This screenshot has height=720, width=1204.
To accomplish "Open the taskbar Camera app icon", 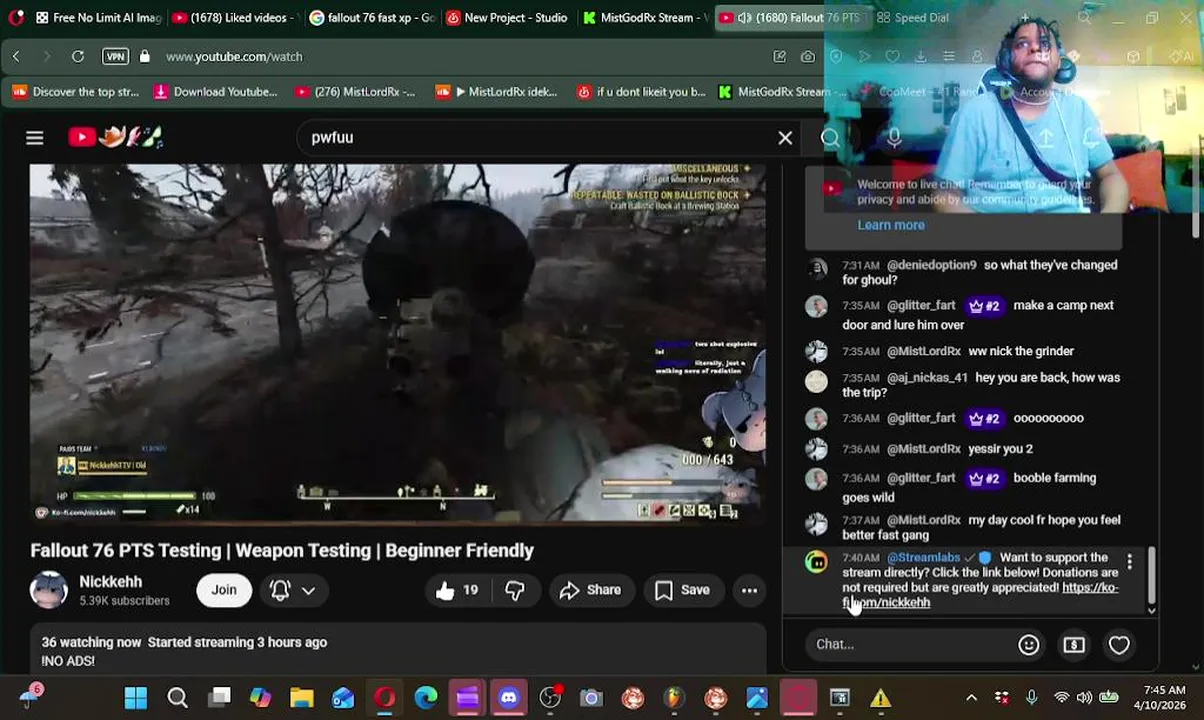I will pos(591,698).
